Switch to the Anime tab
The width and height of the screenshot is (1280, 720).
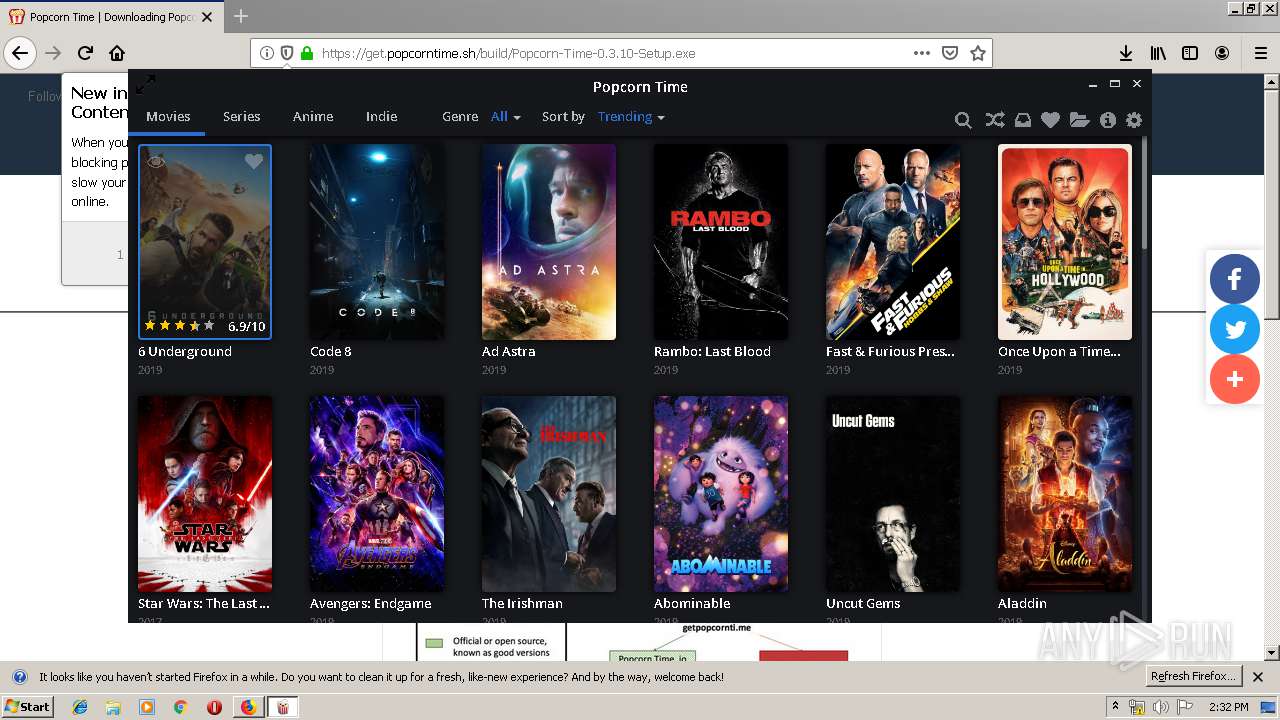coord(313,117)
